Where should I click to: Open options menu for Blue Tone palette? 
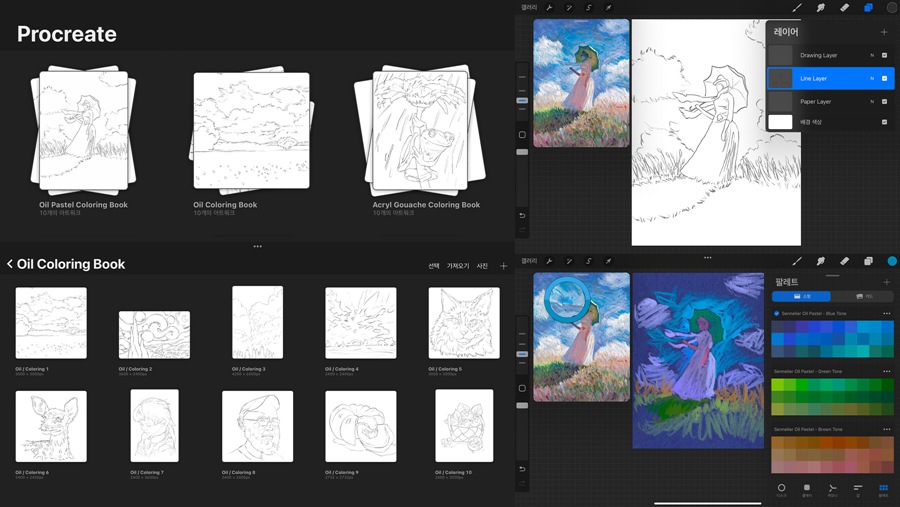click(x=886, y=314)
